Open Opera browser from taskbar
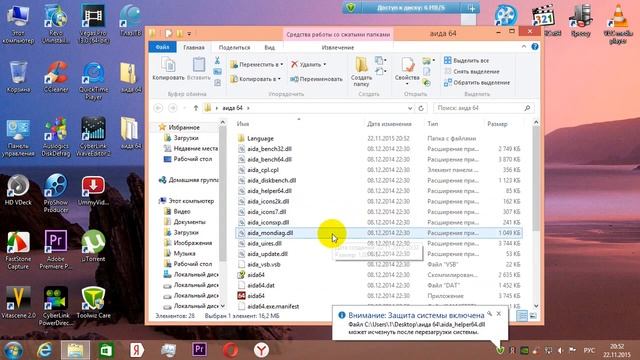Screen dimensions: 640x360 click(230, 350)
